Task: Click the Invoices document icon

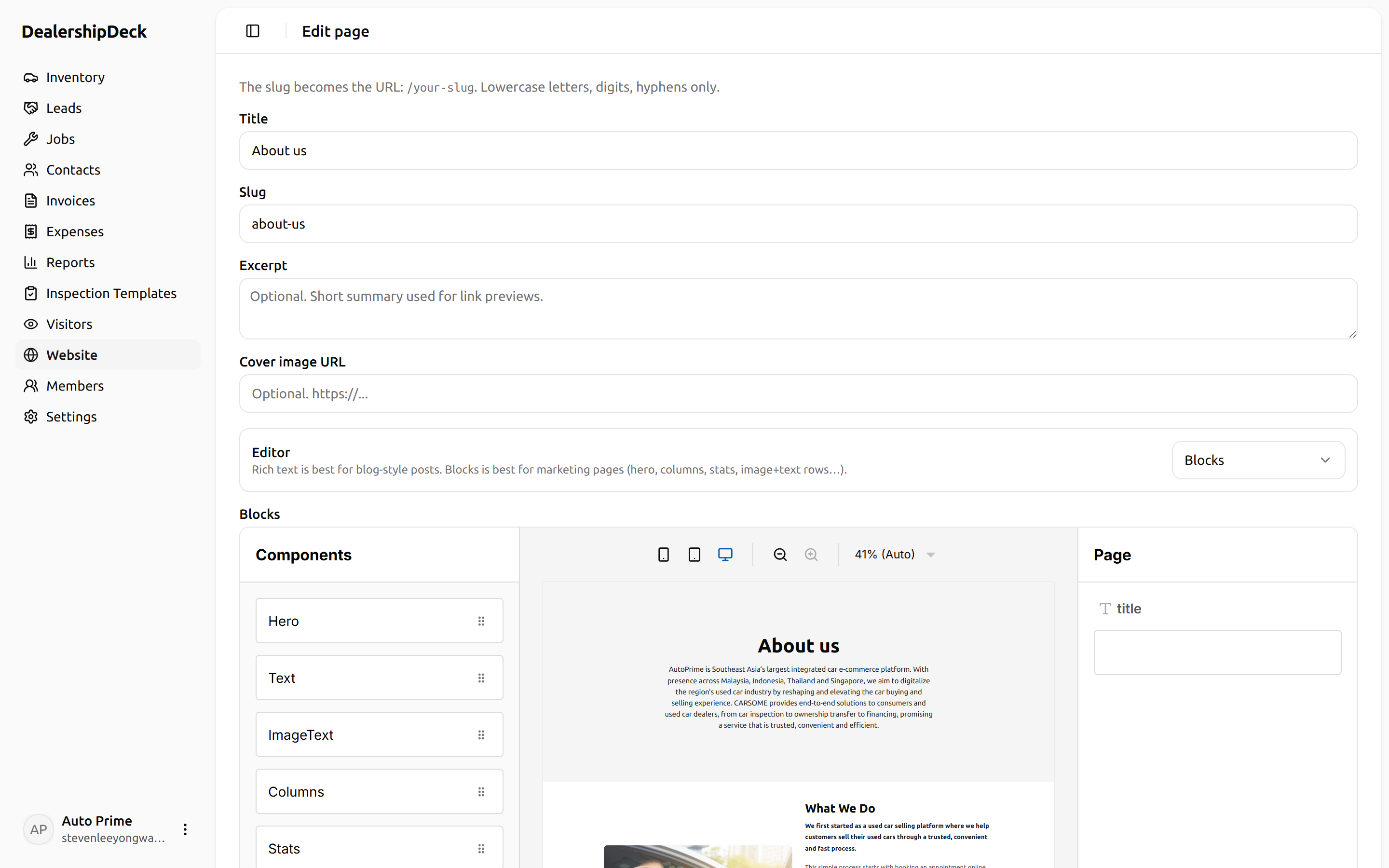Action: [x=31, y=201]
